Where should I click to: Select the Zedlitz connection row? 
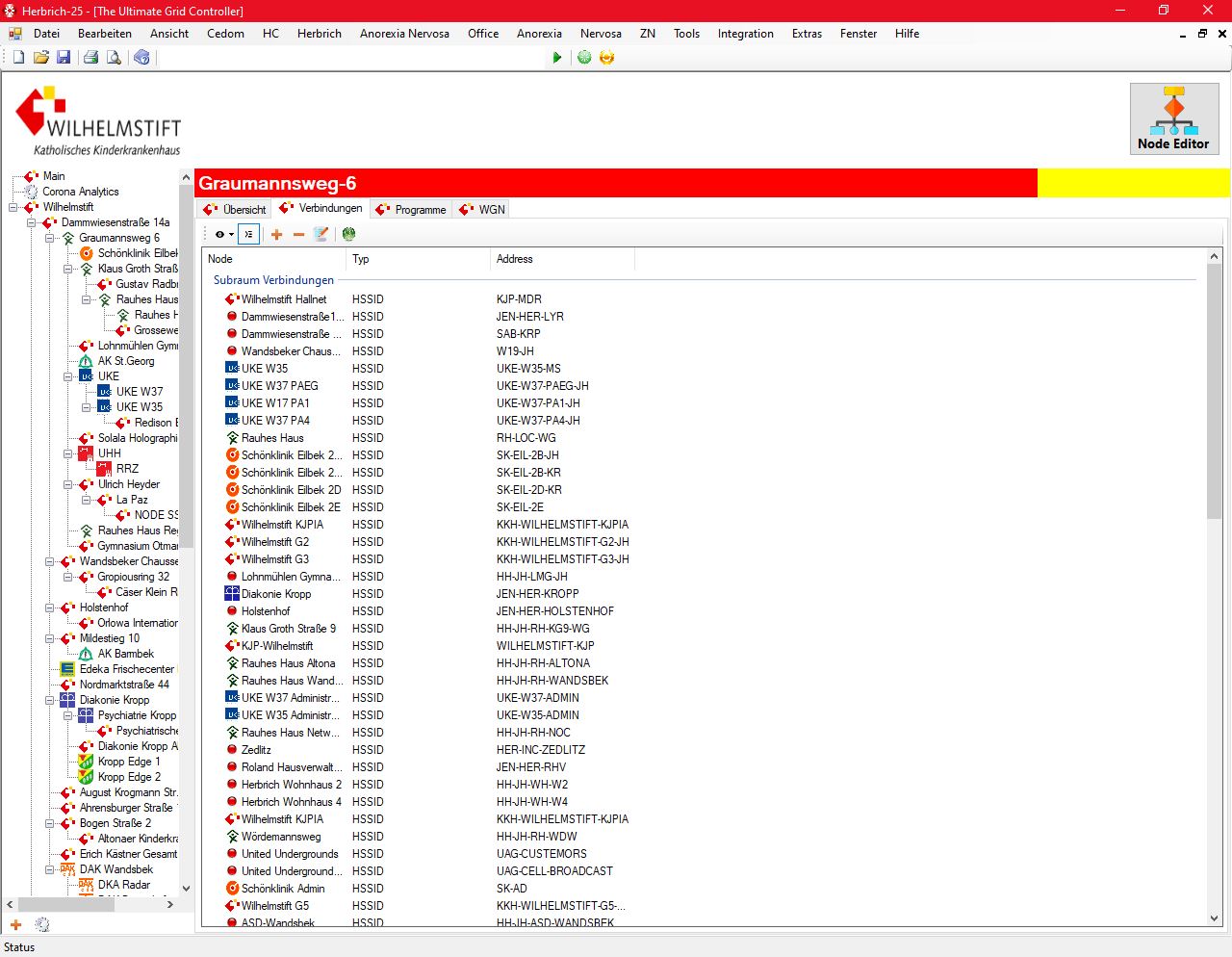[704, 750]
